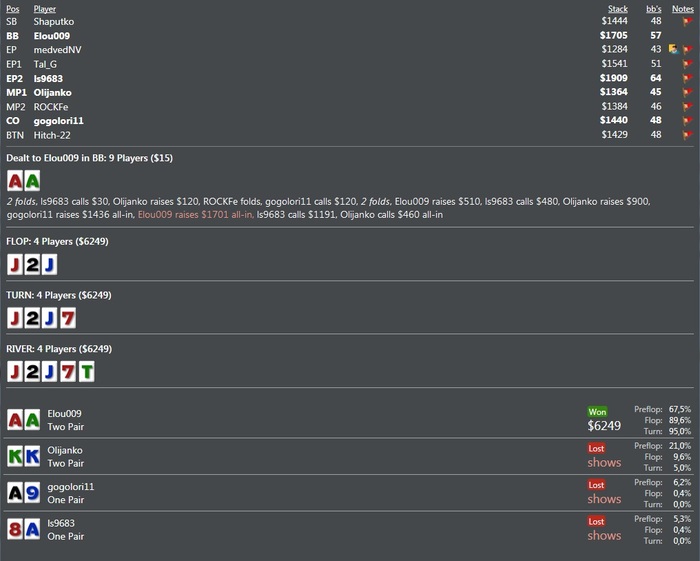
Task: Open the red flag for medvedNV
Action: point(688,50)
